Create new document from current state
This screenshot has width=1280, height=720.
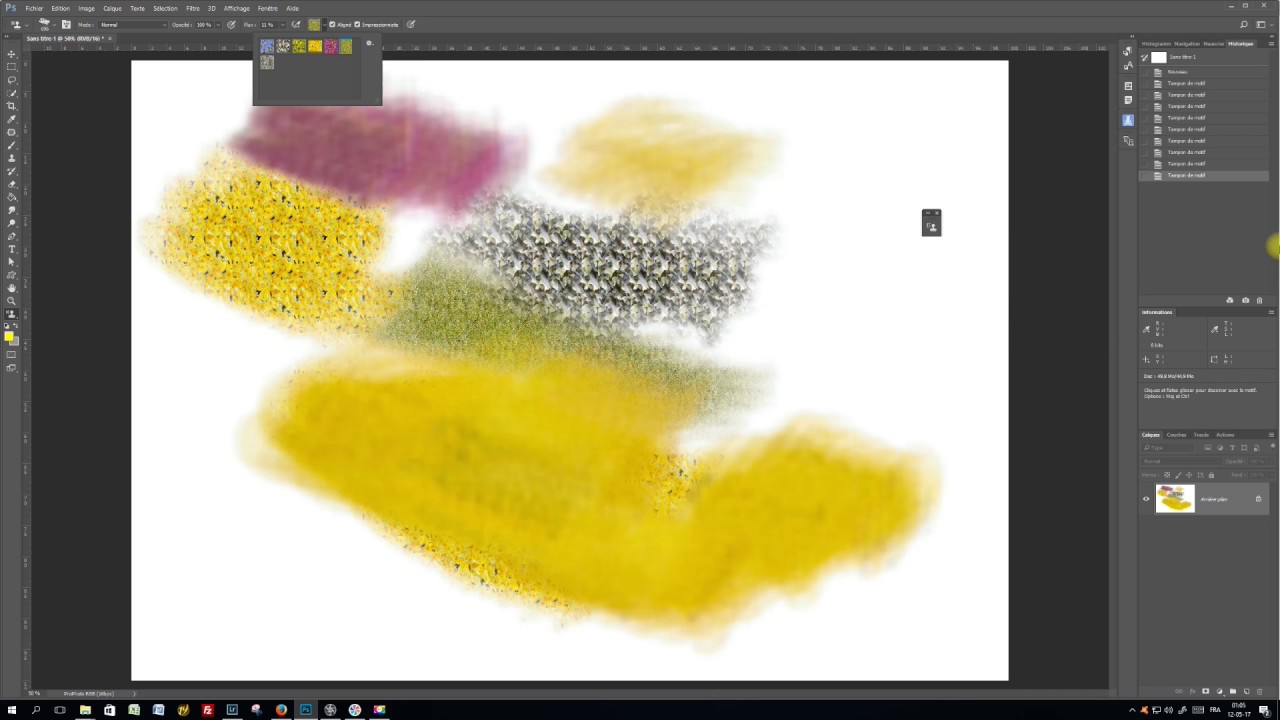(x=1230, y=300)
